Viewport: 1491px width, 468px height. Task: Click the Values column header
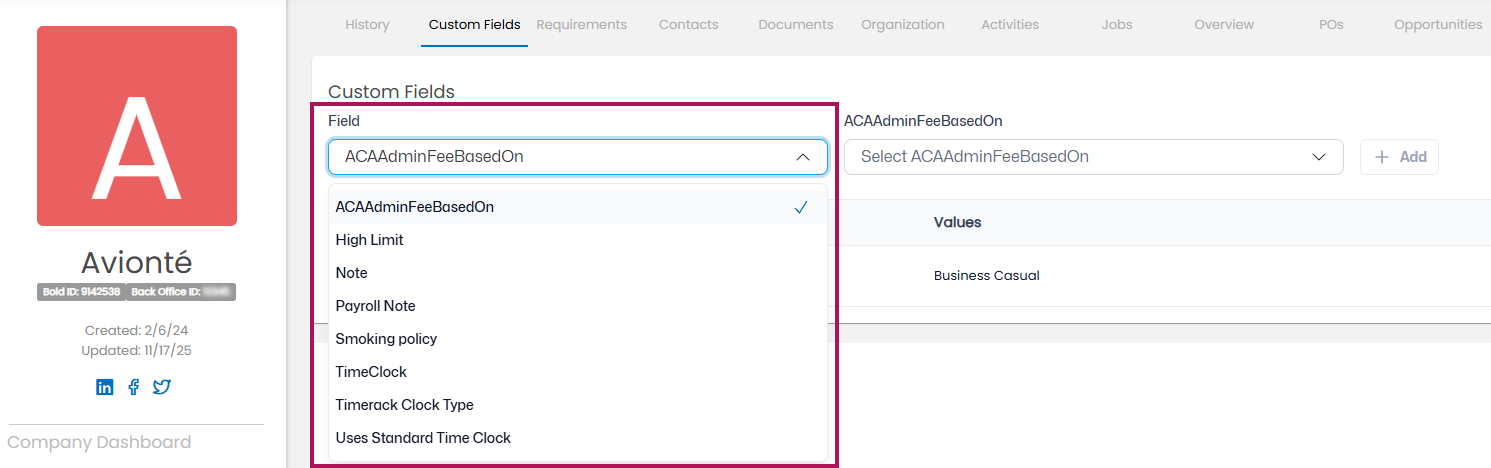pos(957,222)
